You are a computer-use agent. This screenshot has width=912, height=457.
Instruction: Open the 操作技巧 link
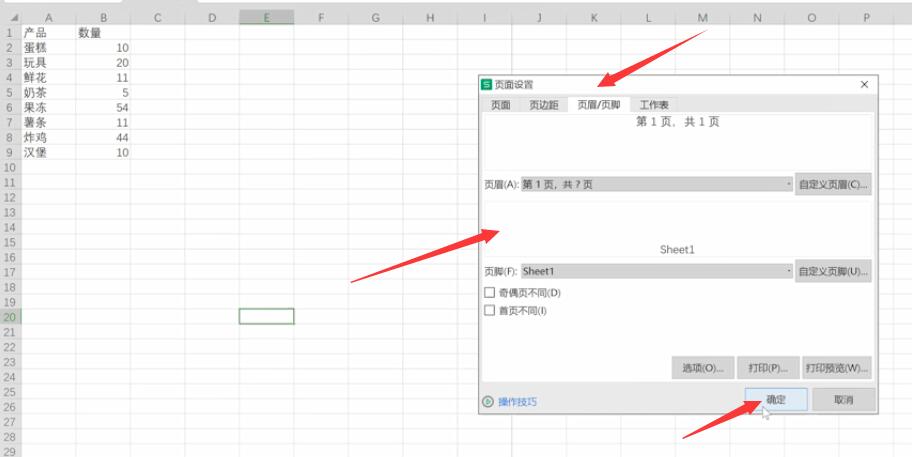click(517, 402)
